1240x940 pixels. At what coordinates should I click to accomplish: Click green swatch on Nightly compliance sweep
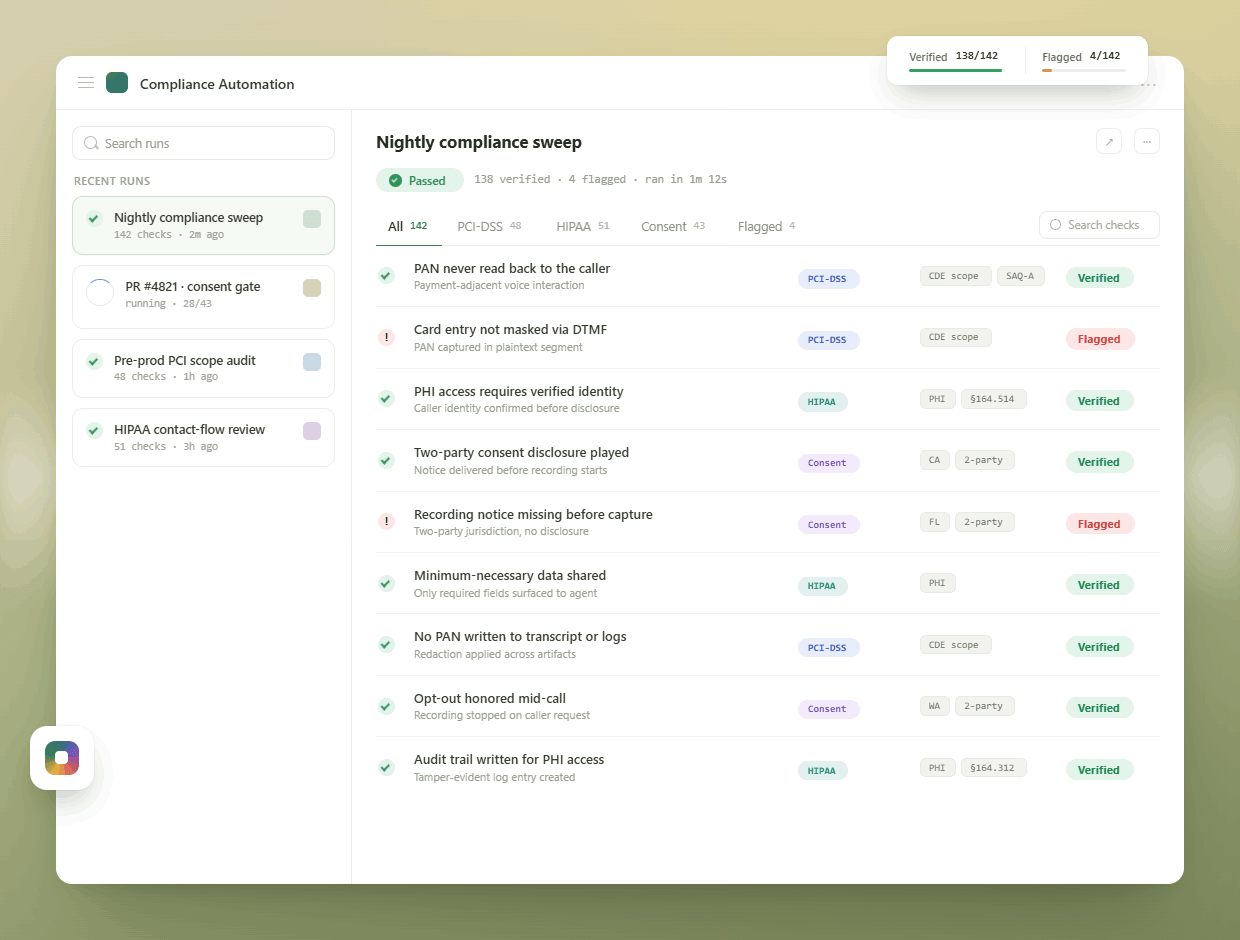point(312,219)
